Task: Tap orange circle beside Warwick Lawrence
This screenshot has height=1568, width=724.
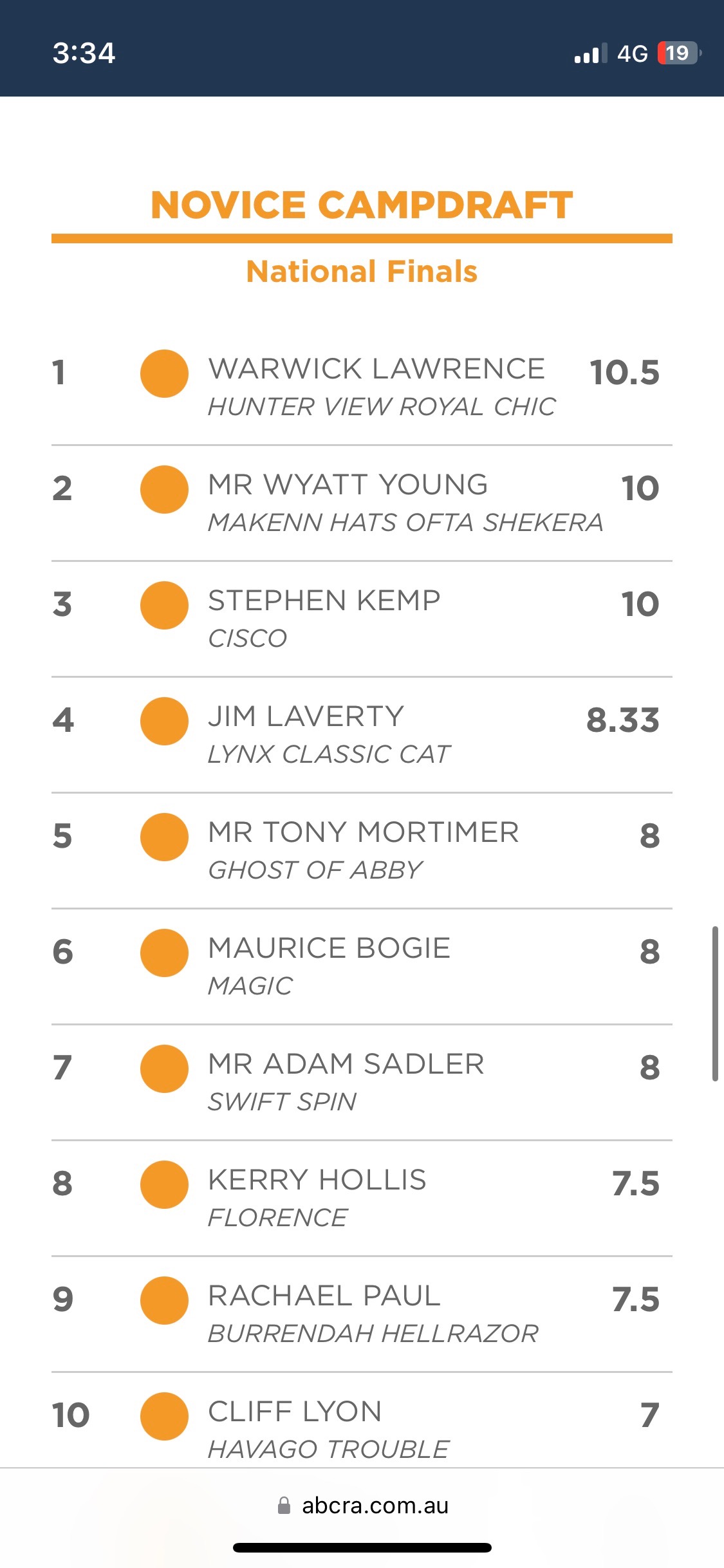Action: point(164,373)
